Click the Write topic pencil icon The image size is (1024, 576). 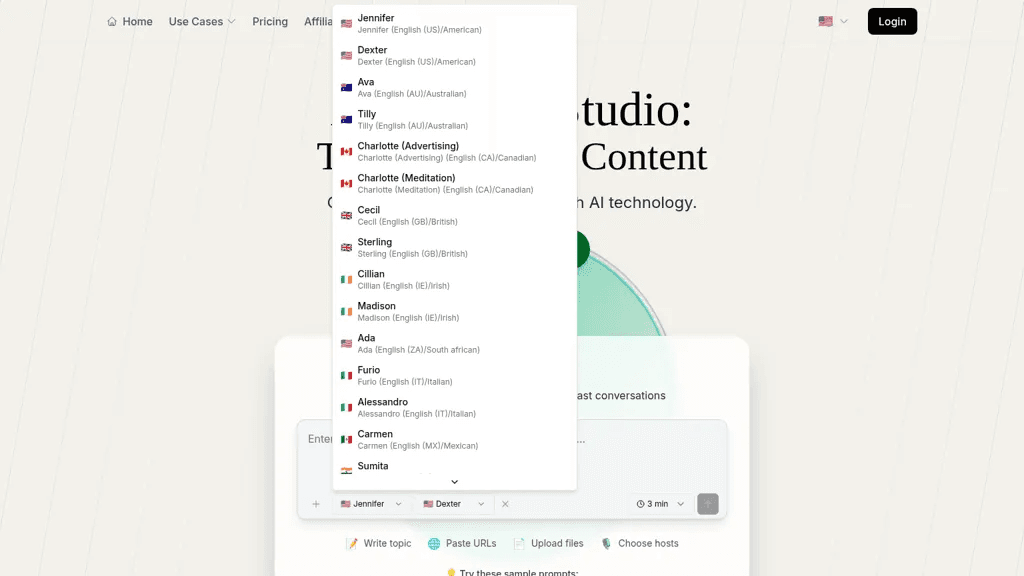[352, 543]
